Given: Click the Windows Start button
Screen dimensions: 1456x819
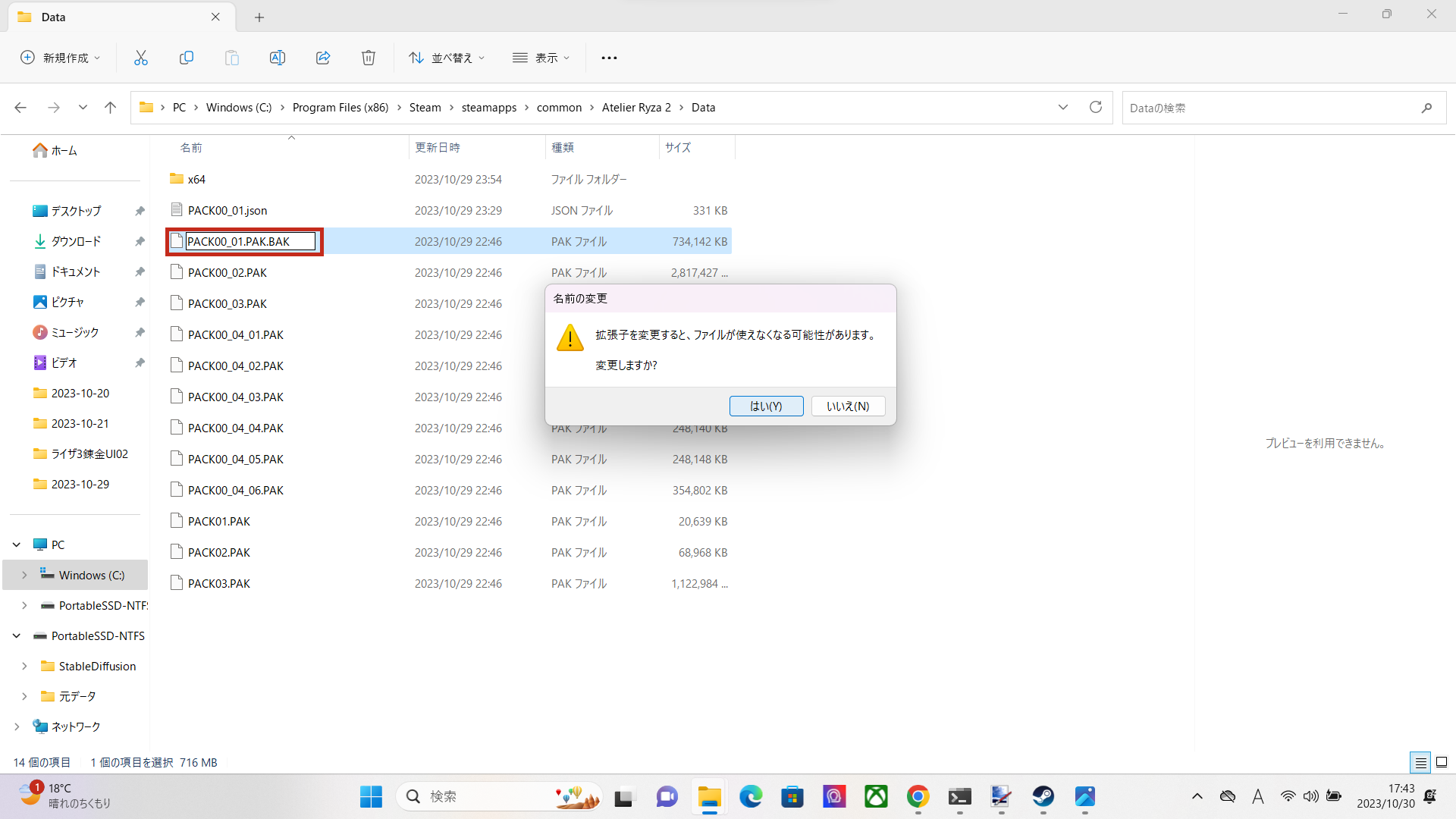Looking at the screenshot, I should 371,796.
